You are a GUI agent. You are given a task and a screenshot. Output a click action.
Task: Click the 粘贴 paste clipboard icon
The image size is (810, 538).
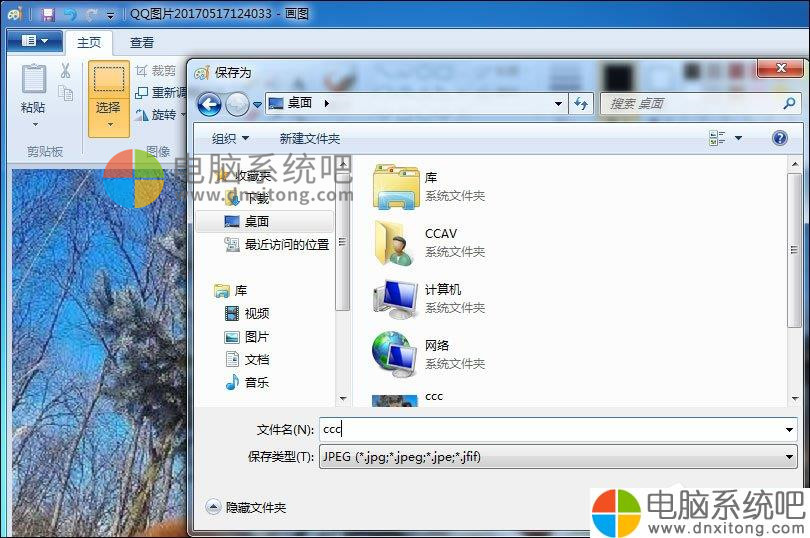(x=34, y=79)
